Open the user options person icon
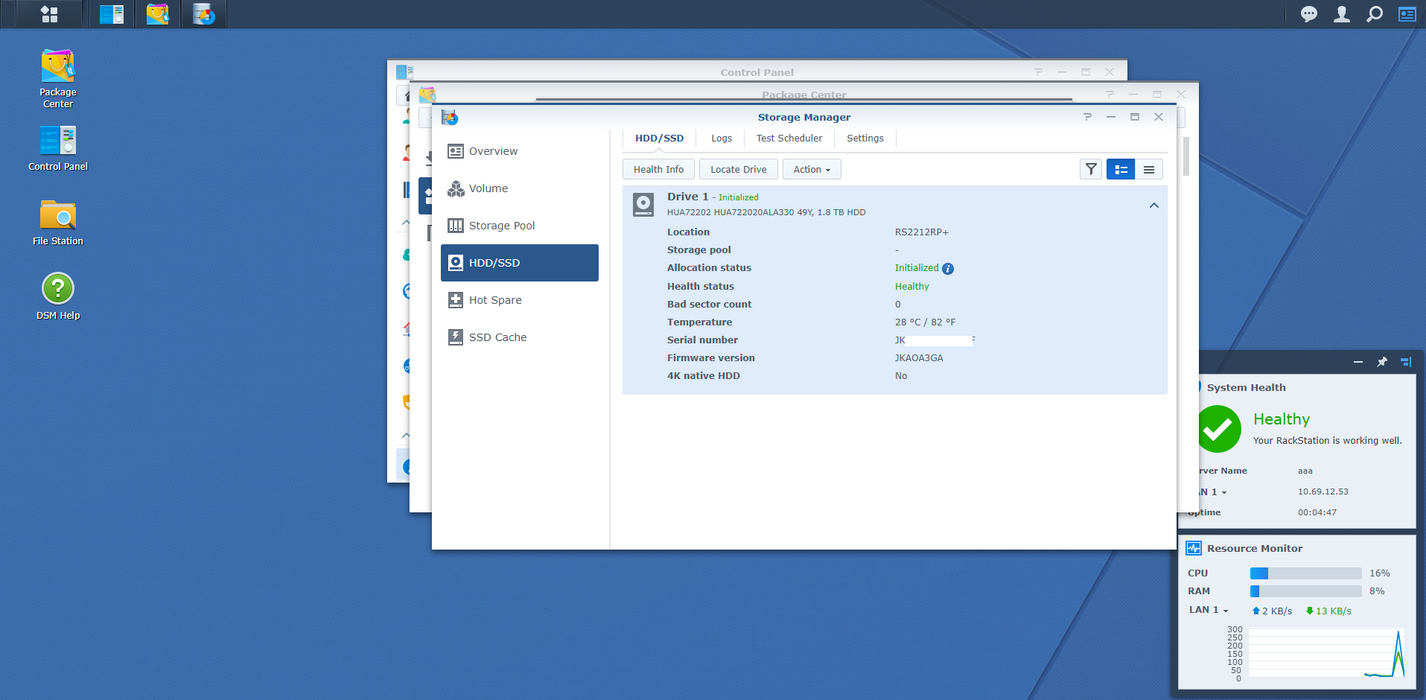Viewport: 1426px width, 700px height. (1342, 14)
